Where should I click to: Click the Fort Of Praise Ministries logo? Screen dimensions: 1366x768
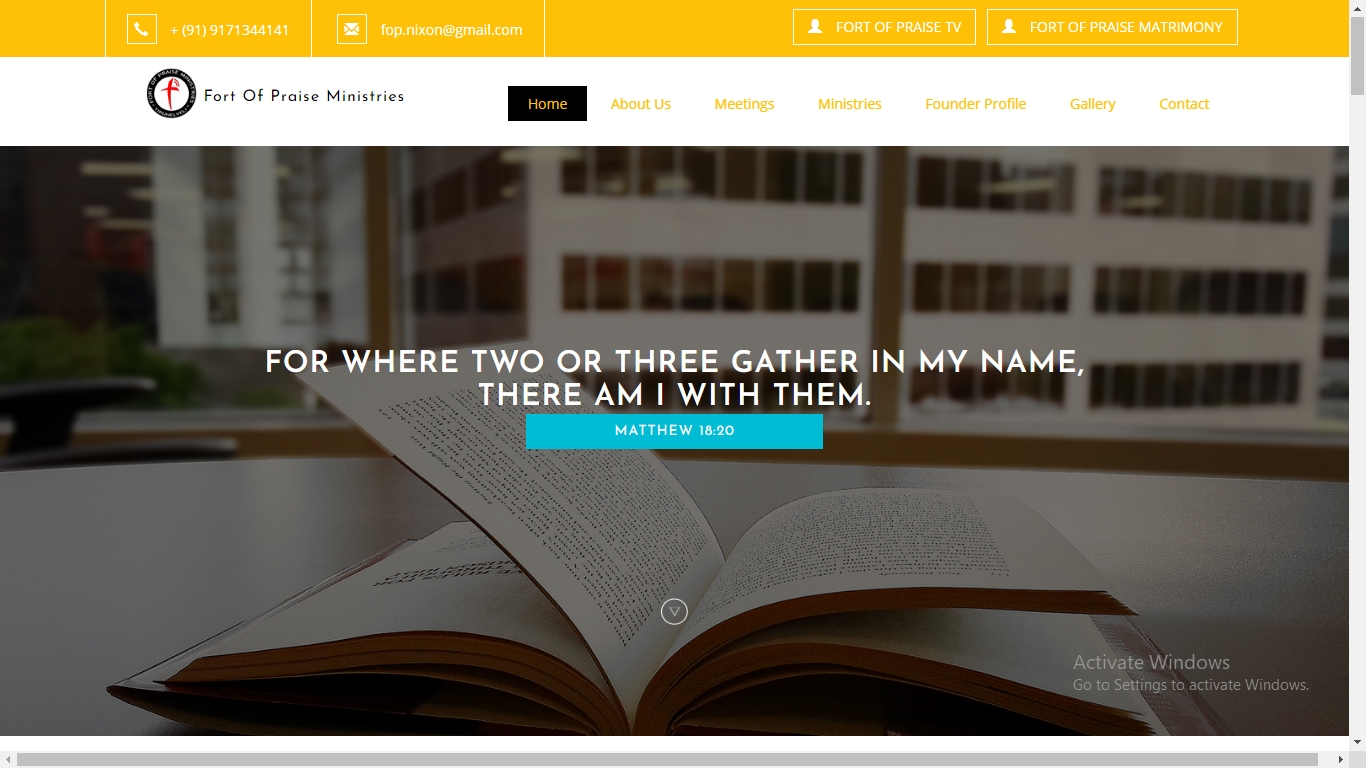(x=171, y=94)
